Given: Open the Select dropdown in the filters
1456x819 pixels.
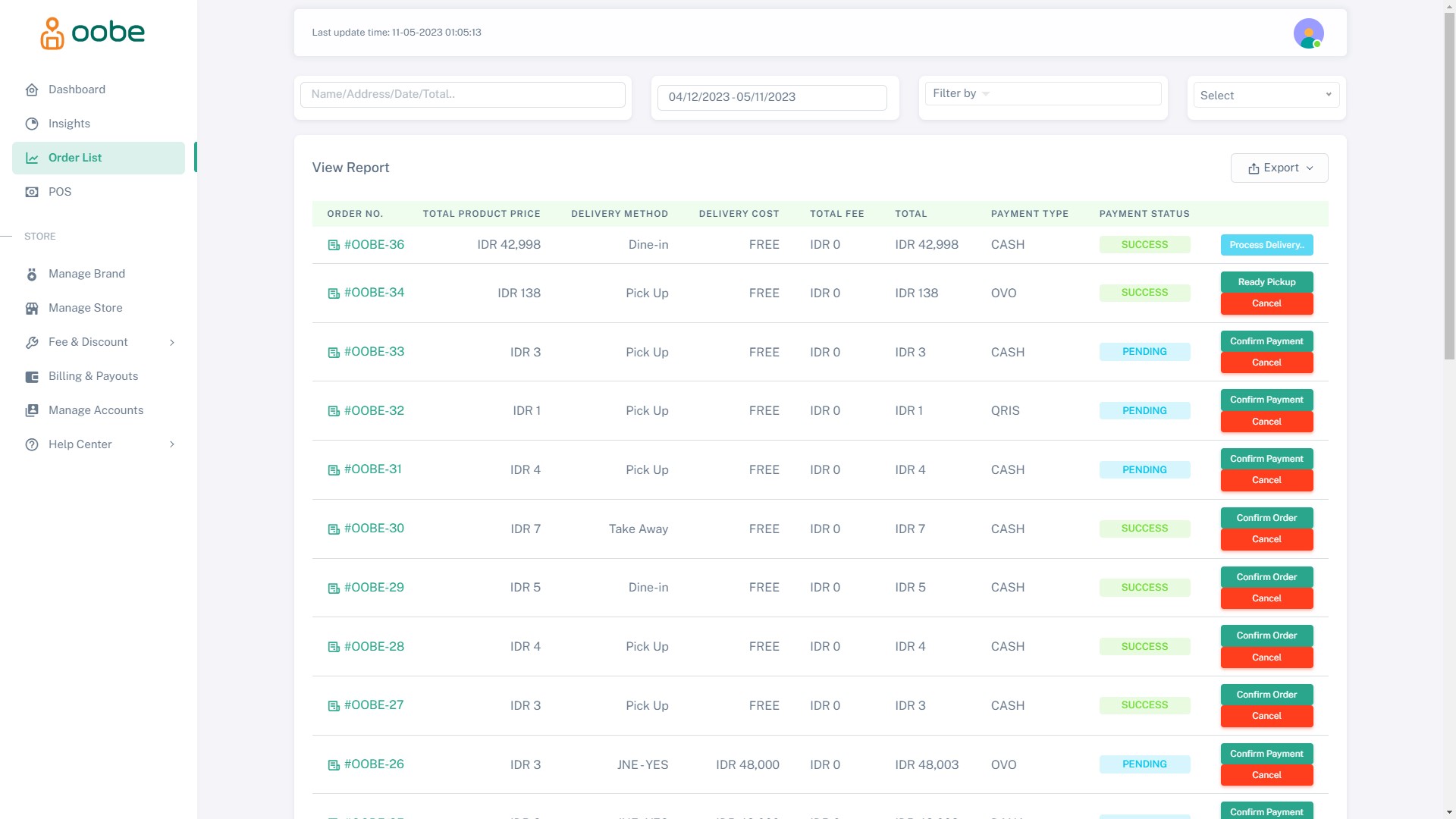Looking at the screenshot, I should pos(1266,96).
